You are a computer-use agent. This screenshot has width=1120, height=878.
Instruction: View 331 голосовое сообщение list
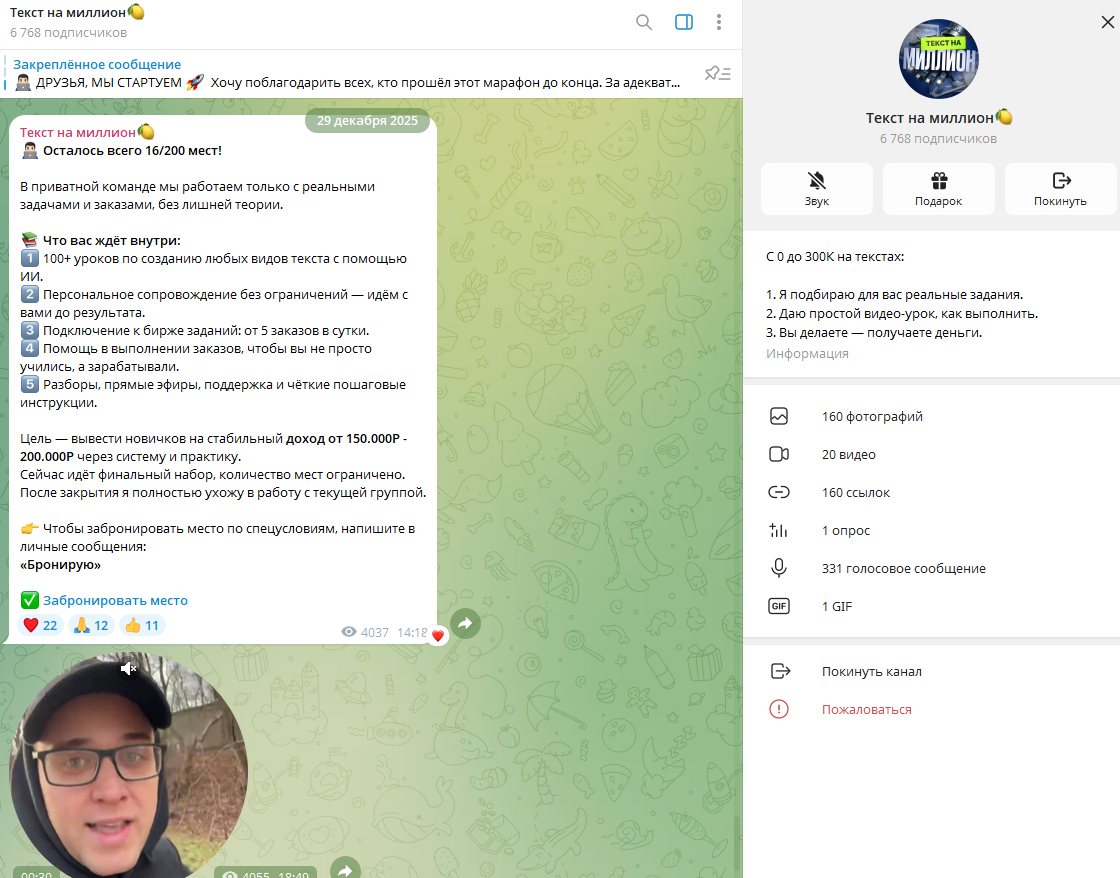[903, 569]
